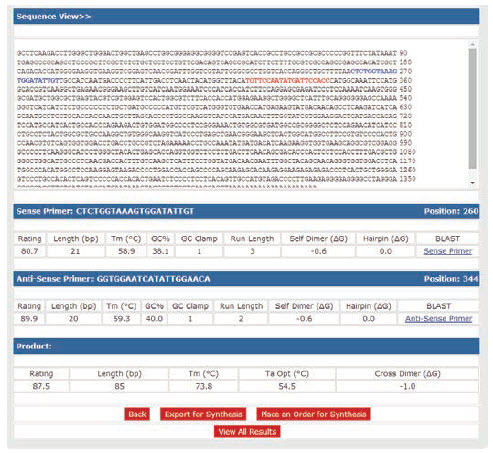Click View All Results button
The image size is (493, 453).
click(247, 432)
